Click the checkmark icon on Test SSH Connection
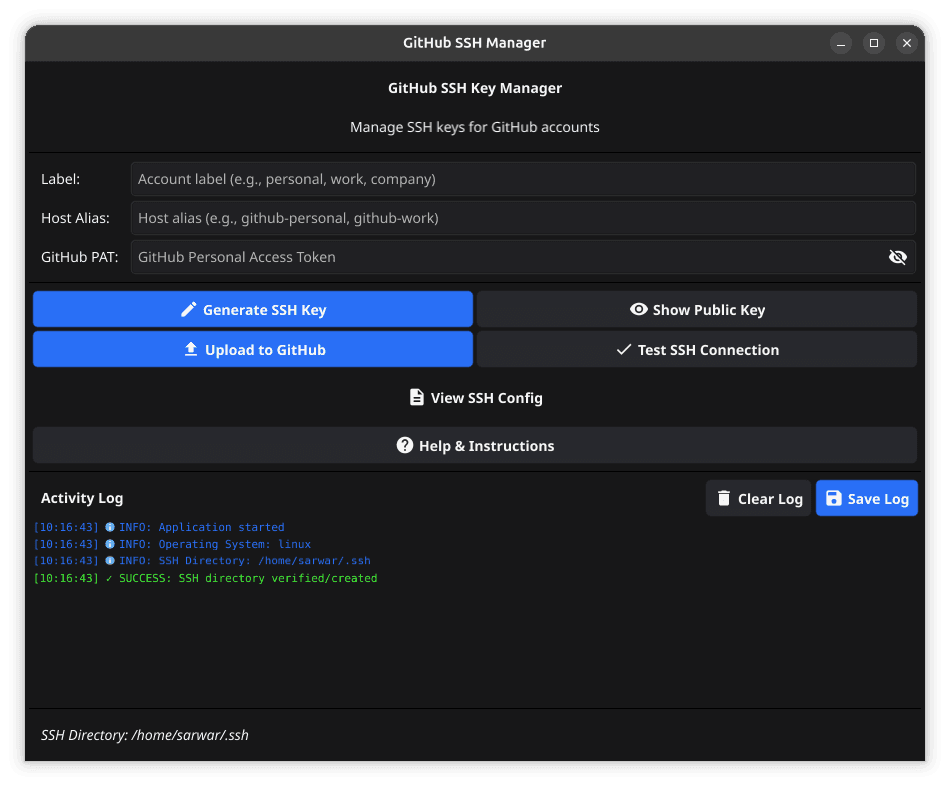This screenshot has width=950, height=786. [x=623, y=349]
